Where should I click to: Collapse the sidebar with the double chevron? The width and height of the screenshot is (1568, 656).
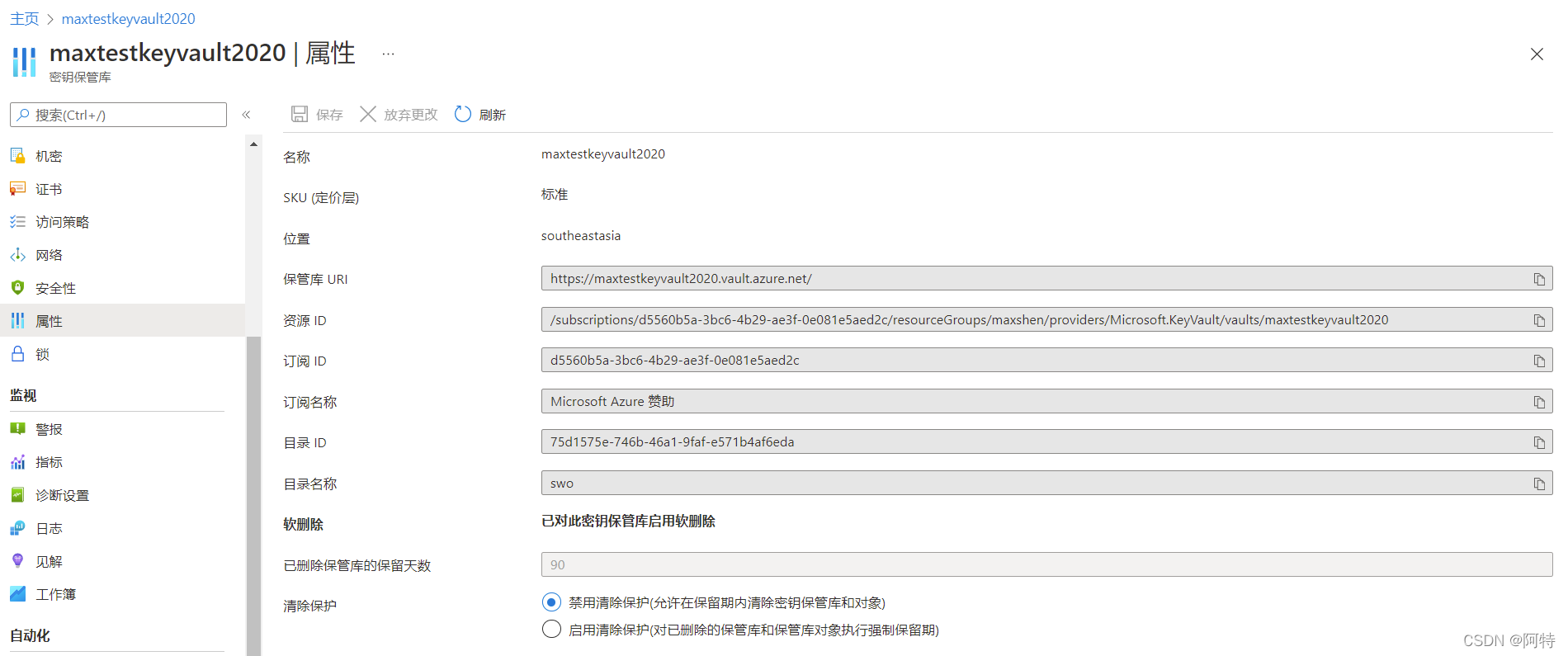coord(246,115)
